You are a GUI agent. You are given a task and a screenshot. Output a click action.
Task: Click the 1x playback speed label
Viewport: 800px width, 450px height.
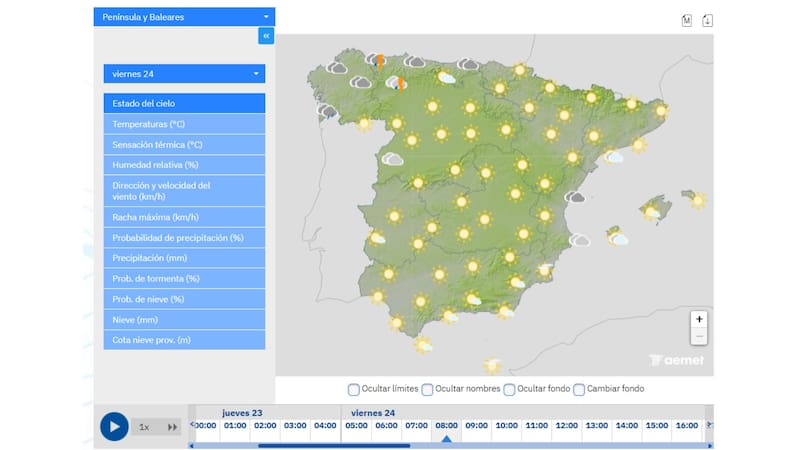point(144,427)
